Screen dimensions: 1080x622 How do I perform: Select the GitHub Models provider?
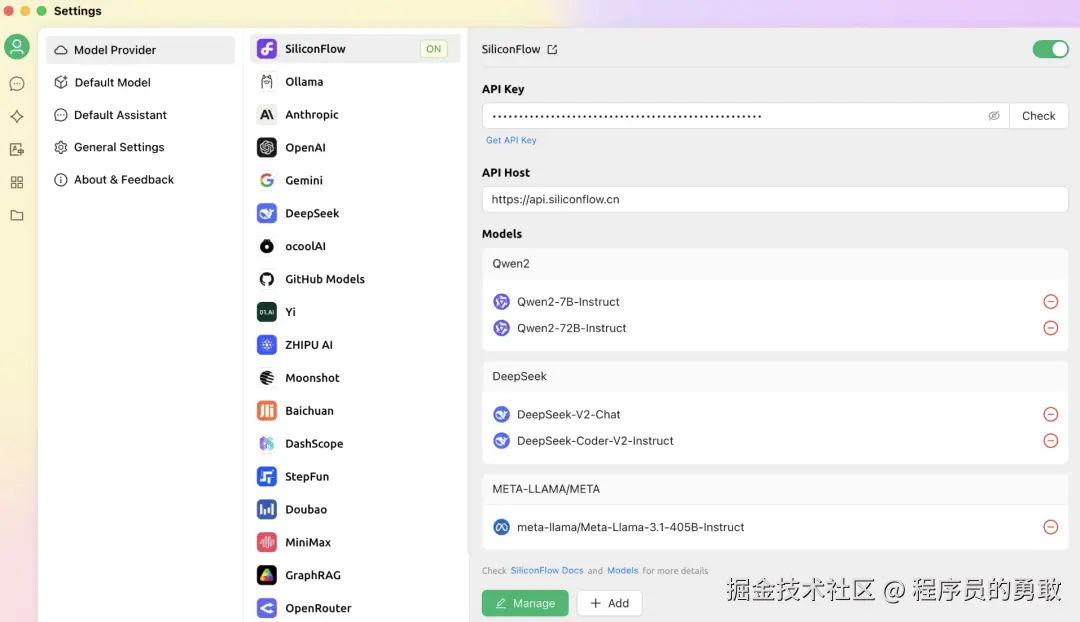354,279
